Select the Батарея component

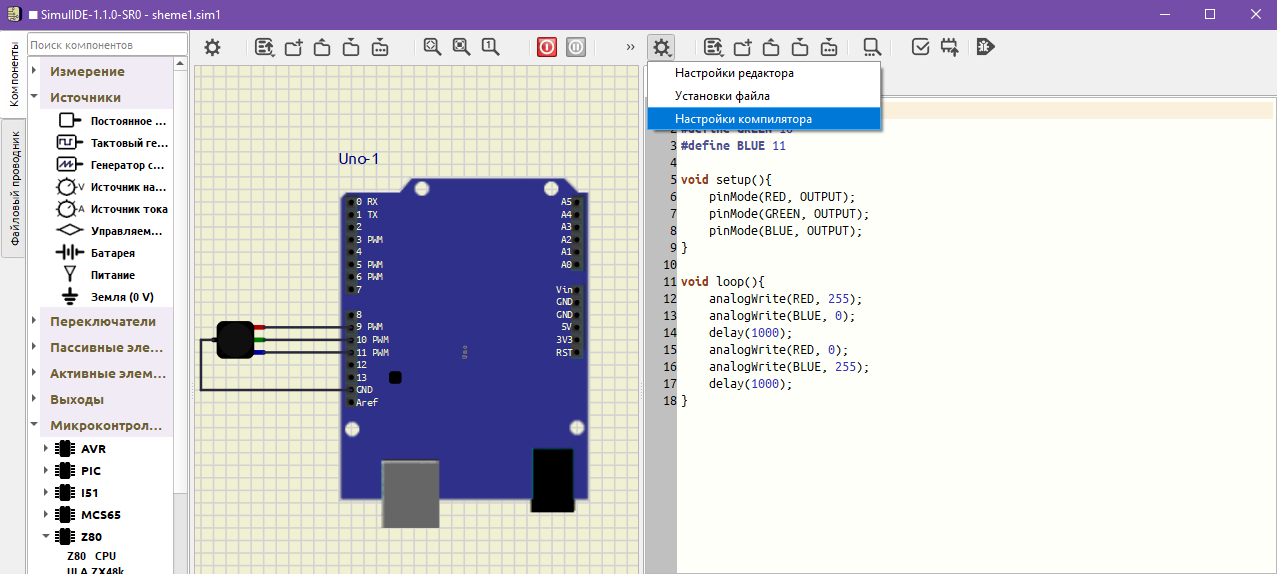112,253
